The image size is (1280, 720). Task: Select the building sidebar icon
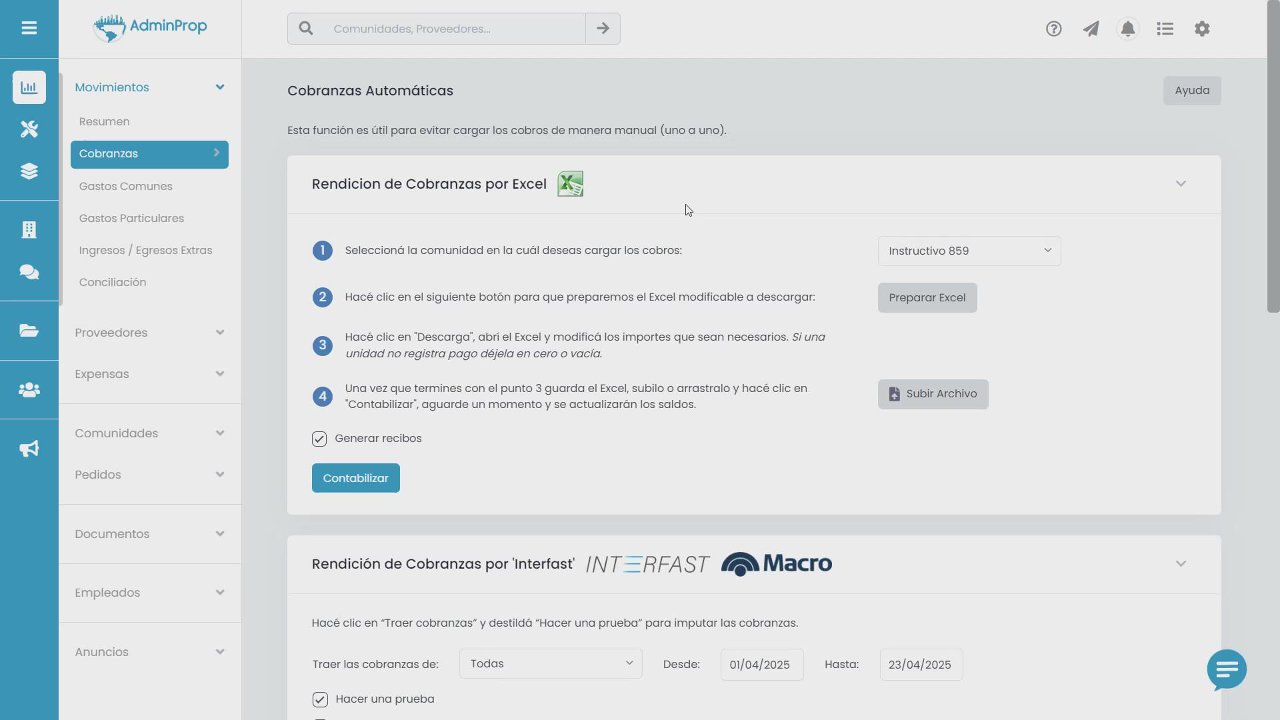pyautogui.click(x=29, y=230)
